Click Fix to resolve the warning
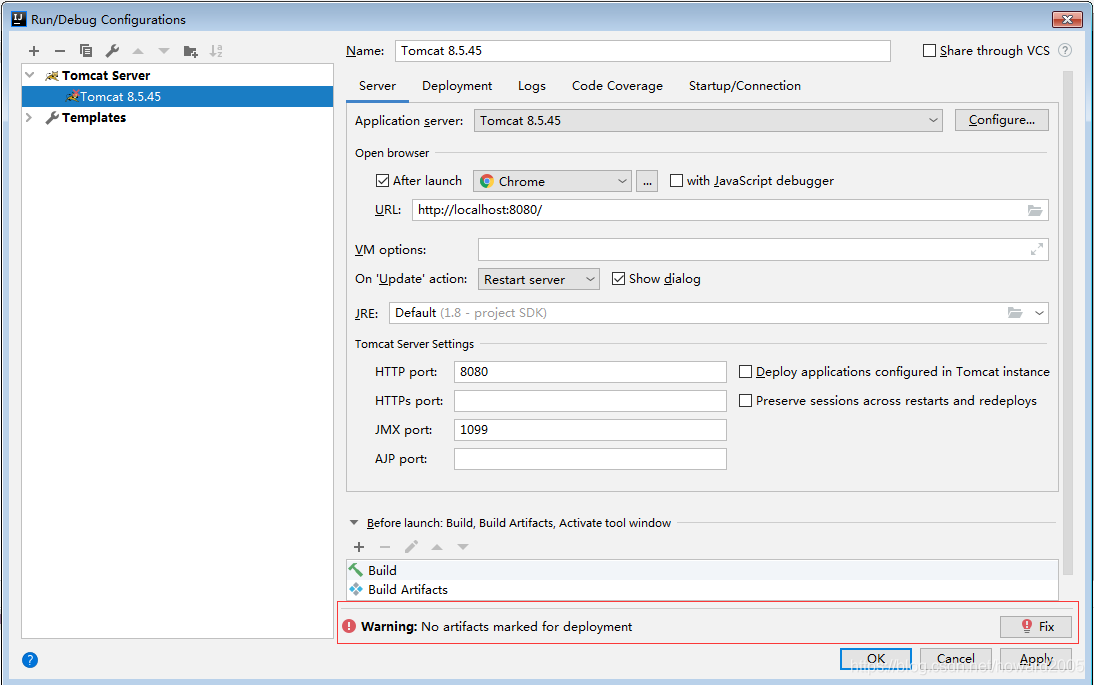1094x685 pixels. pyautogui.click(x=1036, y=626)
